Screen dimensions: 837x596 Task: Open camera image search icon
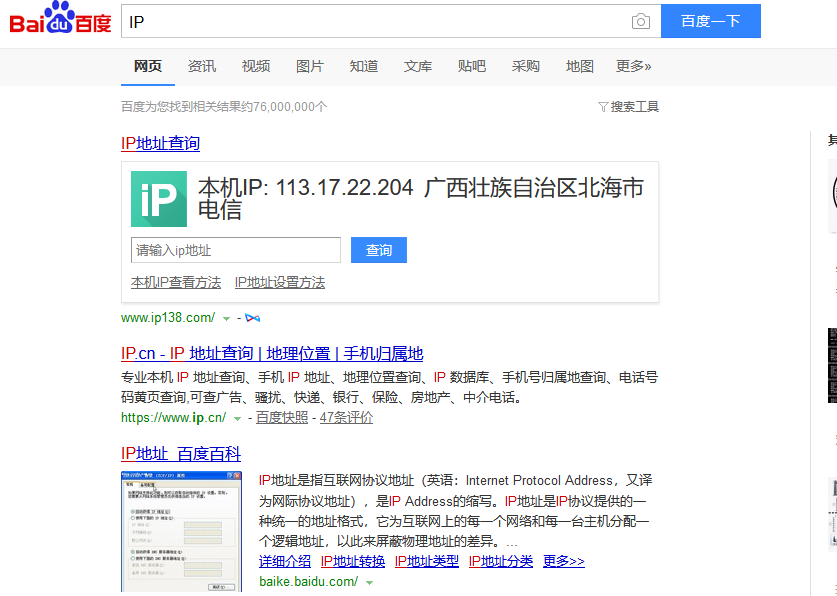[640, 22]
